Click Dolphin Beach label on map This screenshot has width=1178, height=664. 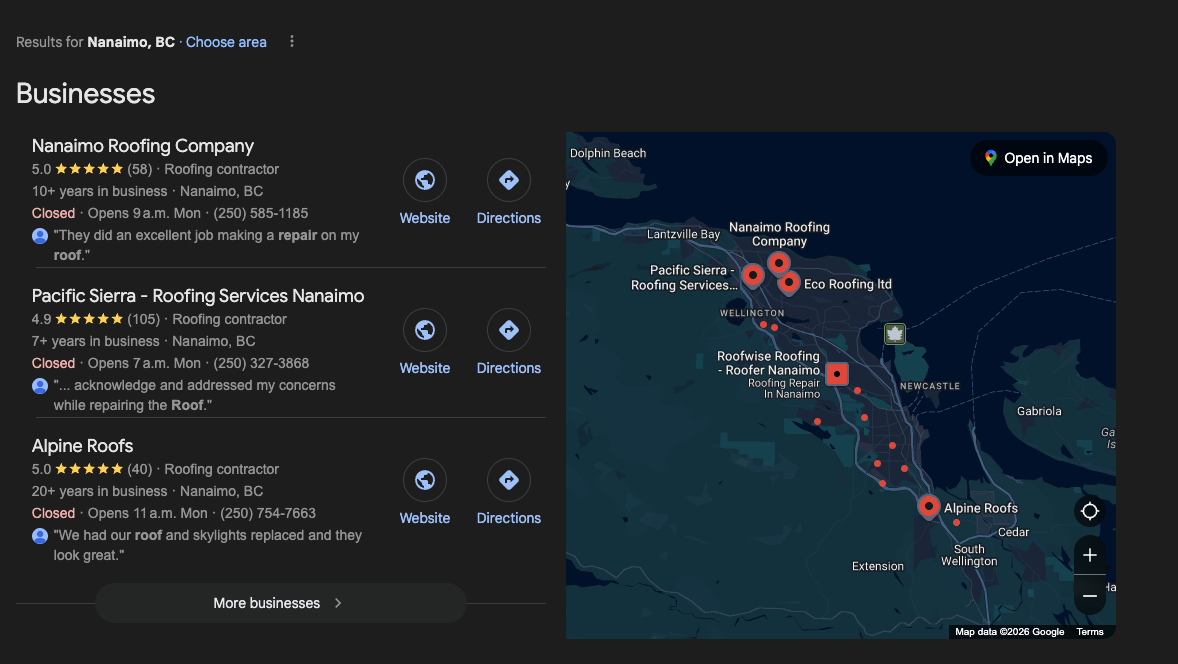pos(608,153)
